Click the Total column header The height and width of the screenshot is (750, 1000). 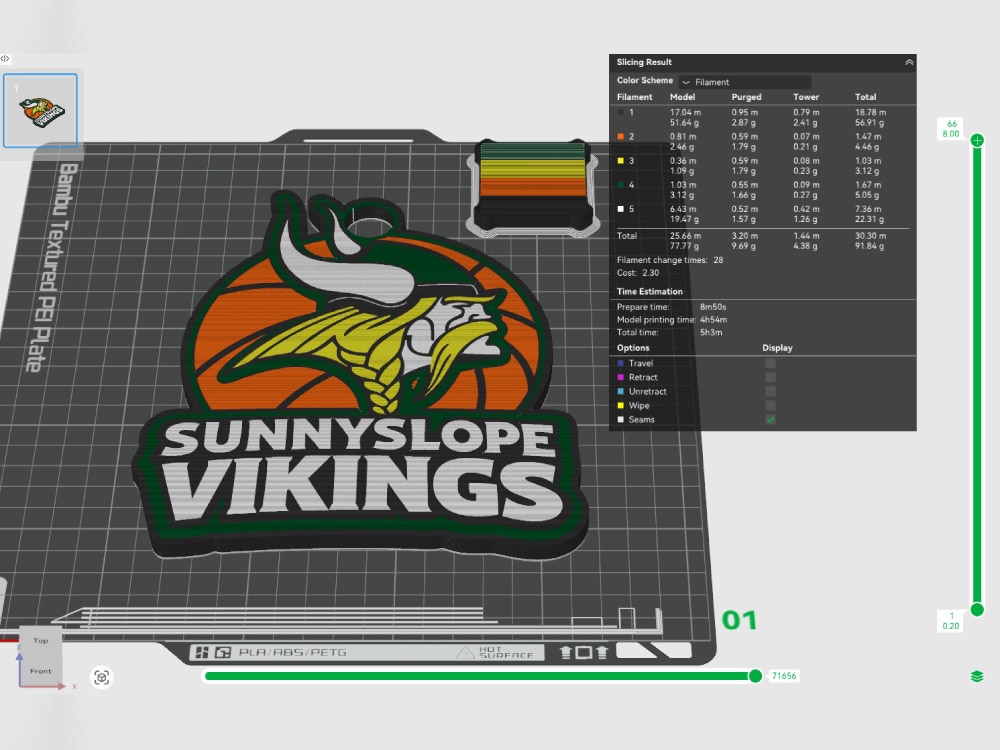point(865,97)
